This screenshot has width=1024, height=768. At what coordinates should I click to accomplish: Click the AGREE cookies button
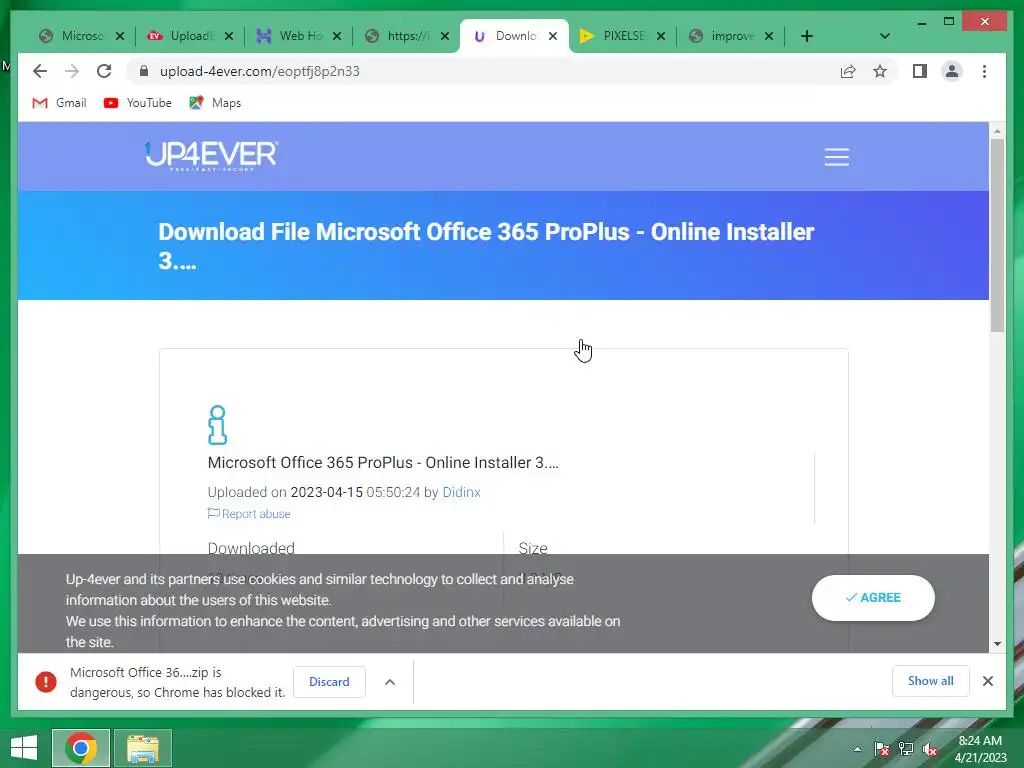[873, 598]
